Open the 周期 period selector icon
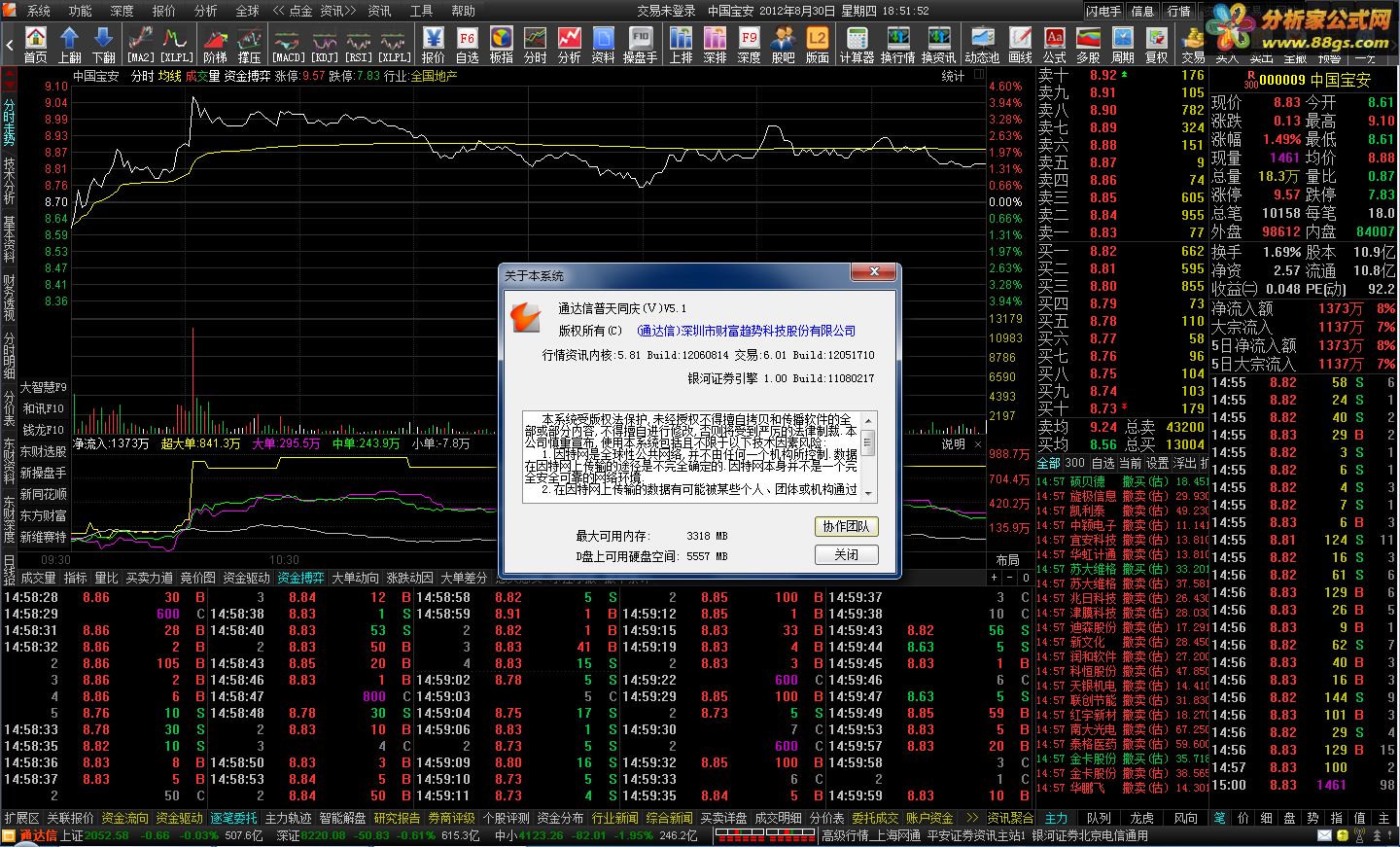The height and width of the screenshot is (847, 1400). click(x=1123, y=45)
